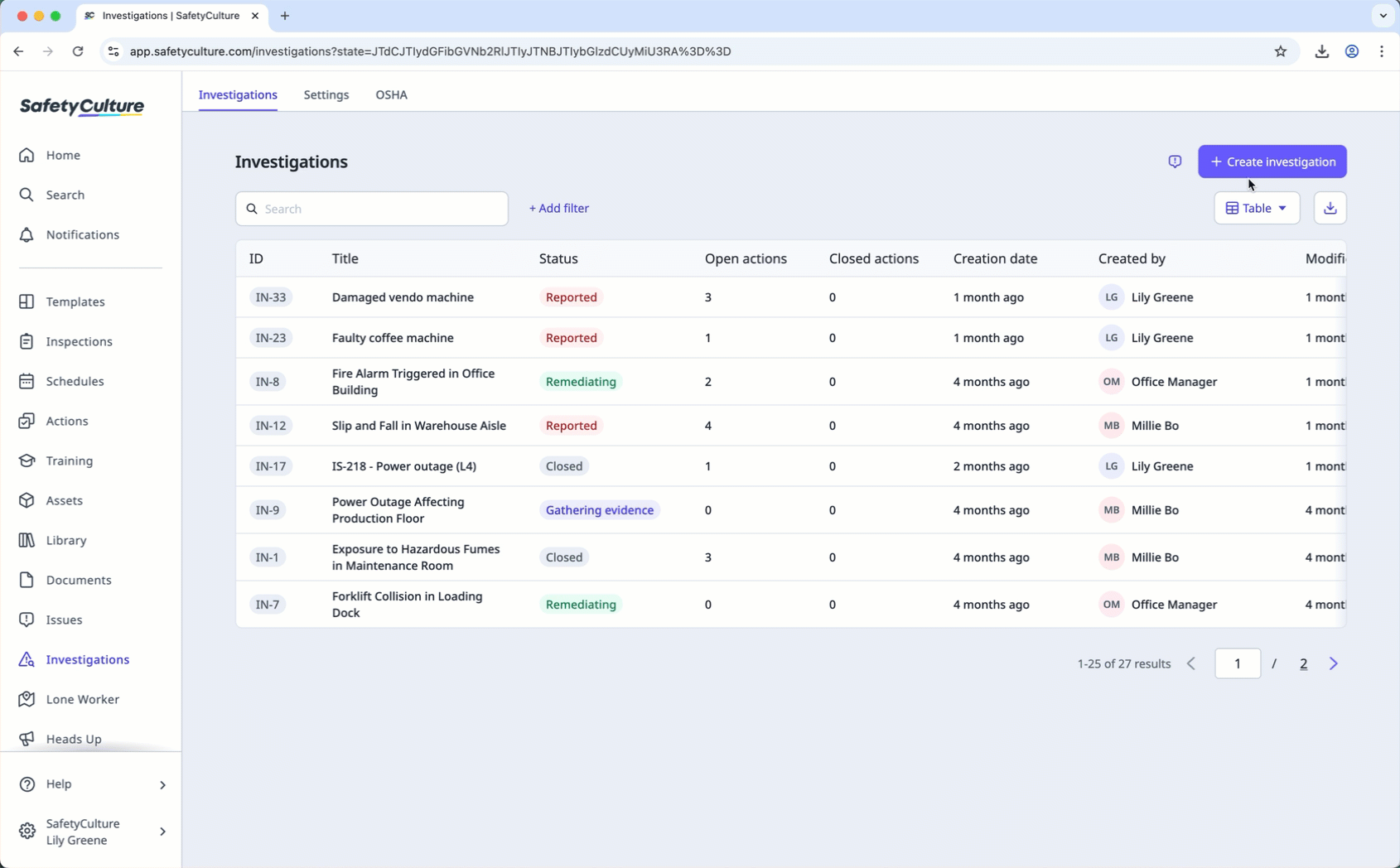Open a new browser tab
This screenshot has height=868, width=1400.
pyautogui.click(x=285, y=16)
